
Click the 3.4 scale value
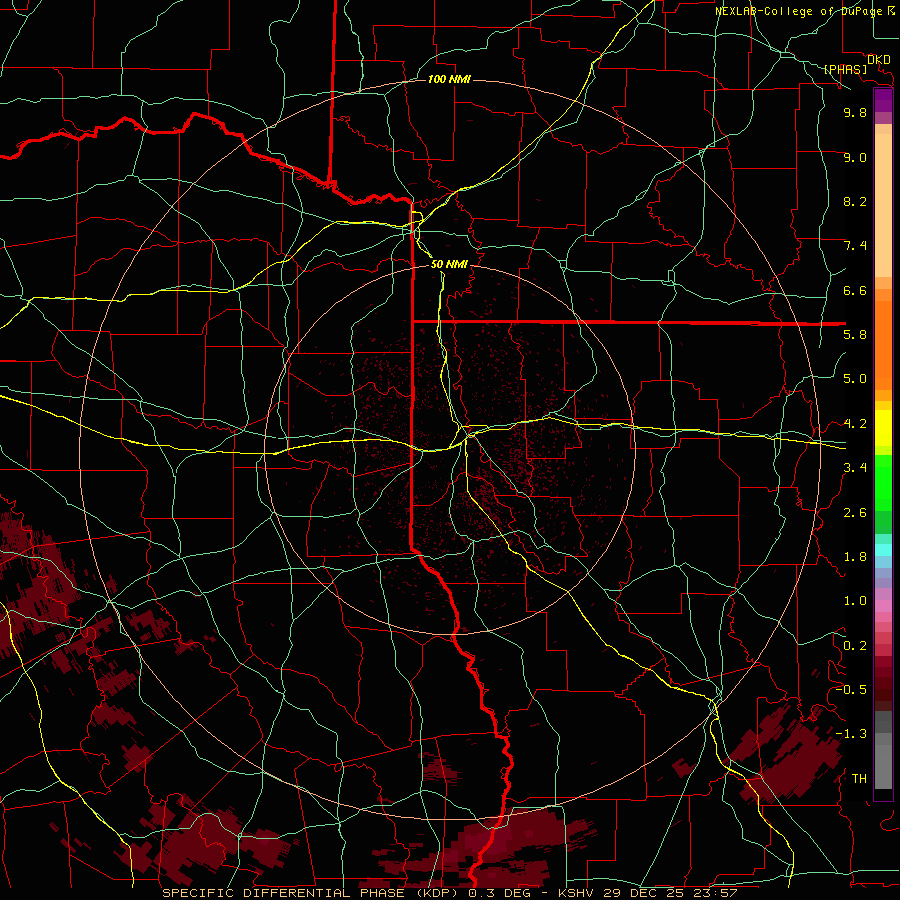[x=855, y=468]
